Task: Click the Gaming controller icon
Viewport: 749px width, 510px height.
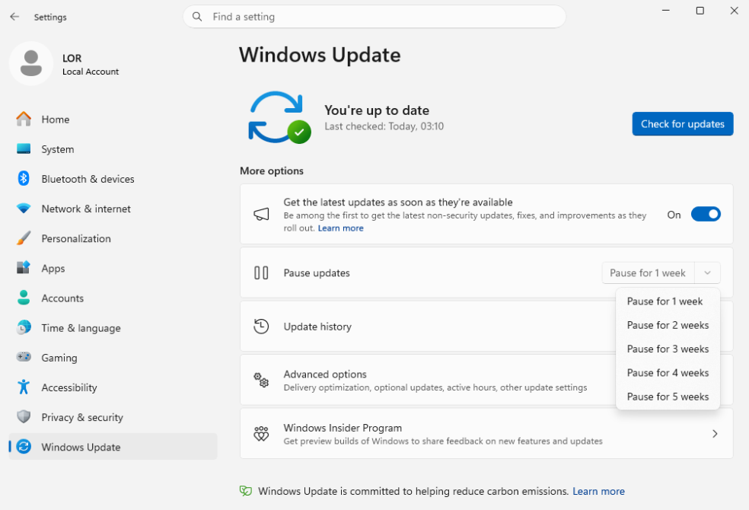Action: coord(23,357)
